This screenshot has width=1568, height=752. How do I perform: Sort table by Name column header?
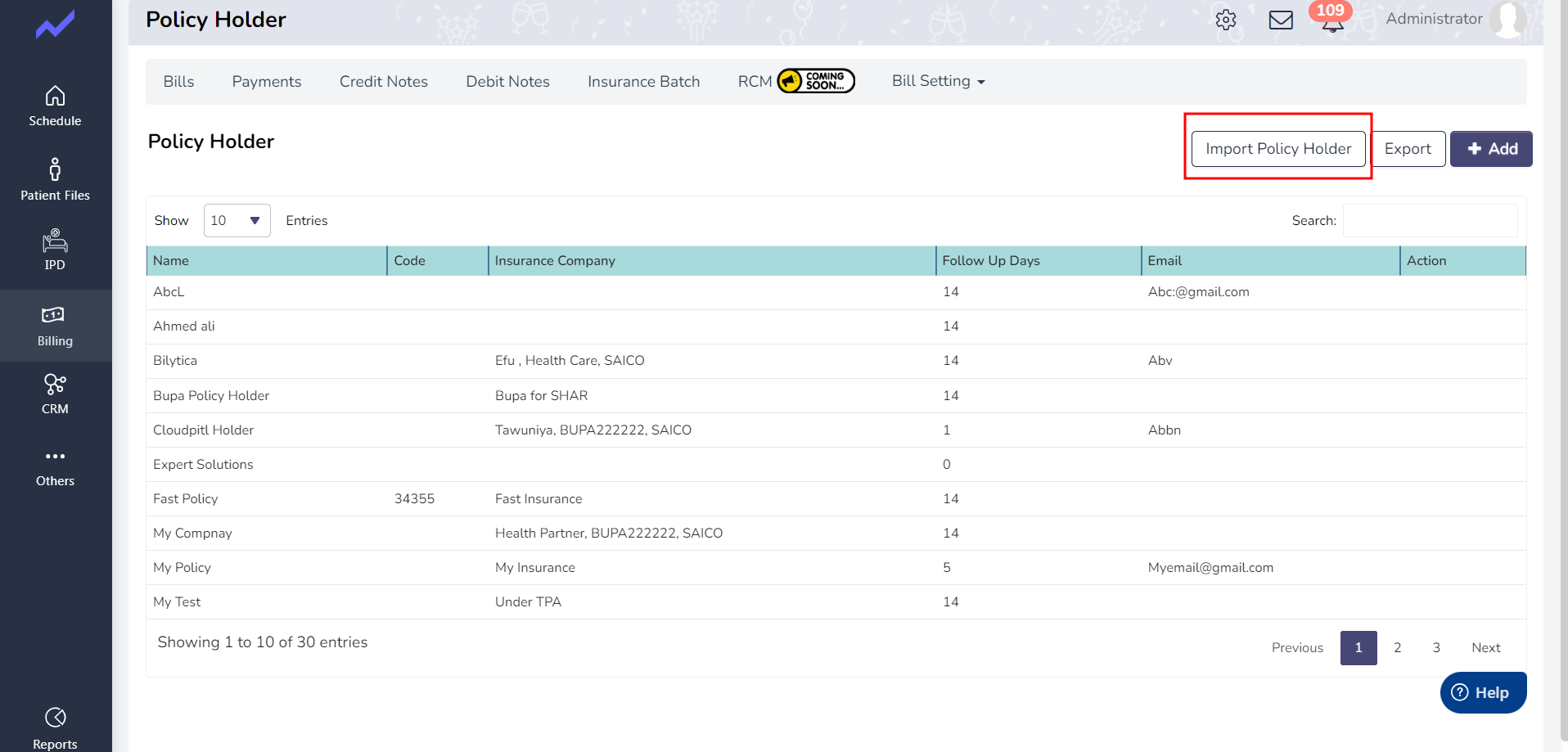point(267,261)
